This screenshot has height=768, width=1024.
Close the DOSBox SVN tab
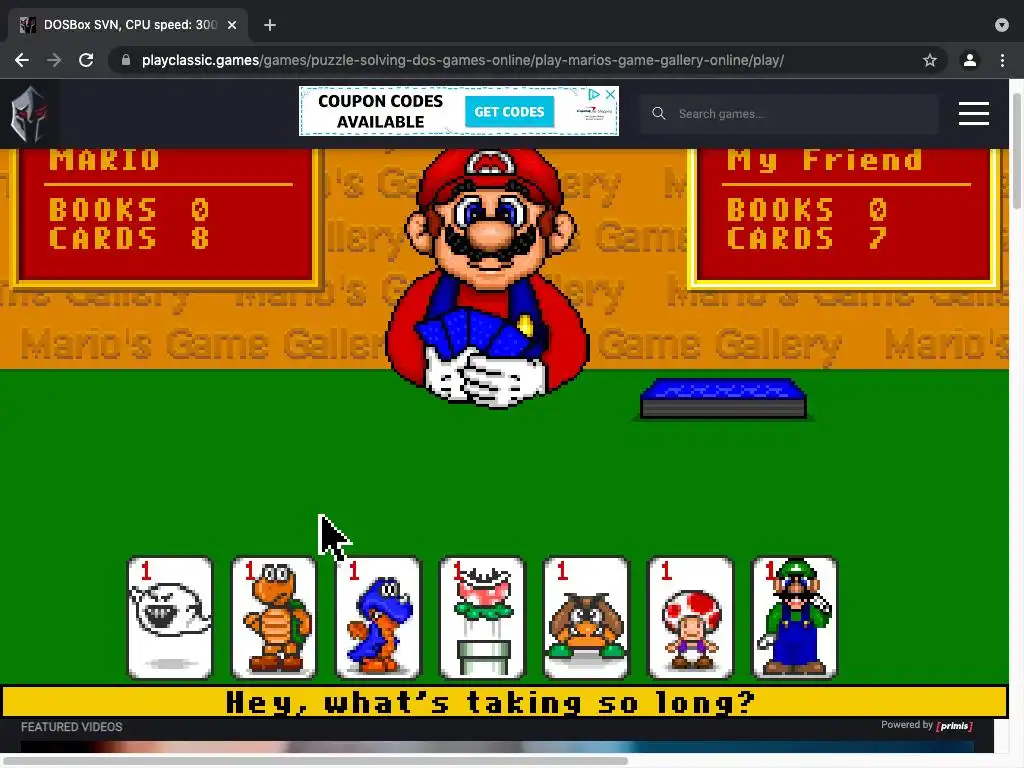pos(232,25)
